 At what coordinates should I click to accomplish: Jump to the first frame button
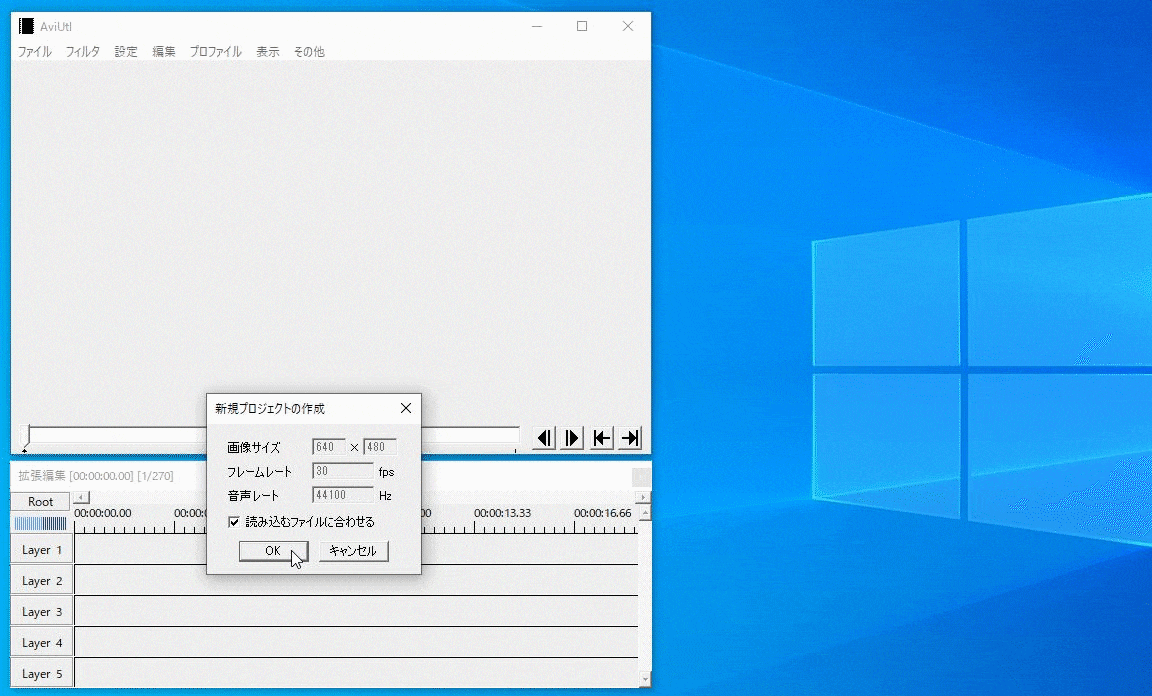pos(601,438)
